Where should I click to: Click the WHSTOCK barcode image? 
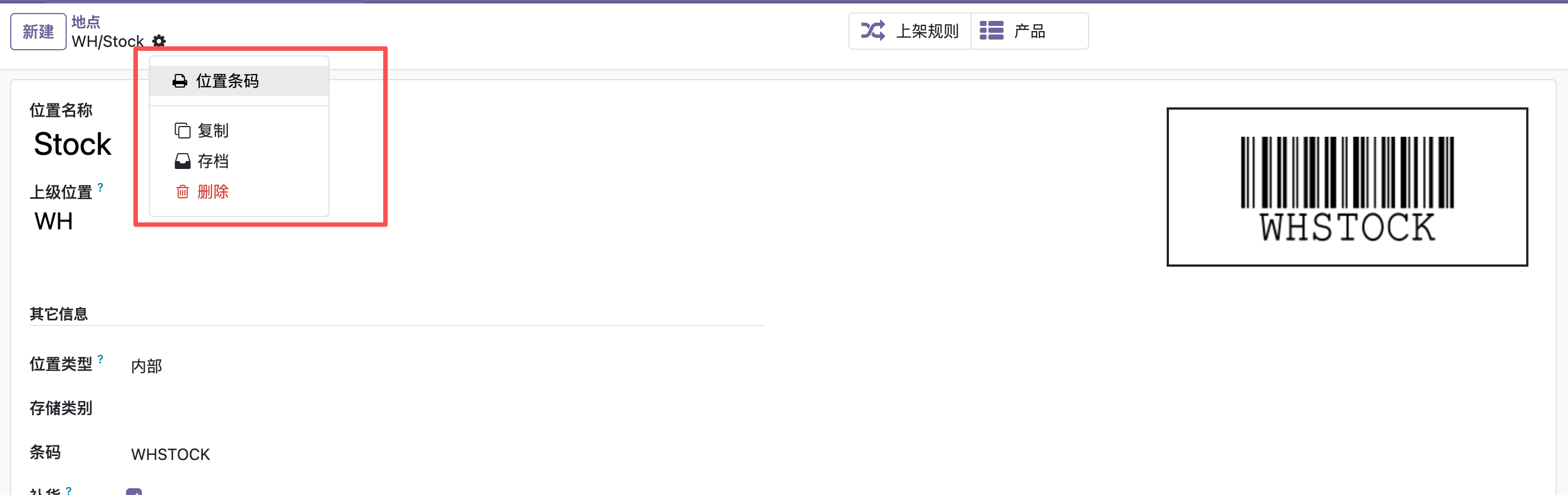1347,187
